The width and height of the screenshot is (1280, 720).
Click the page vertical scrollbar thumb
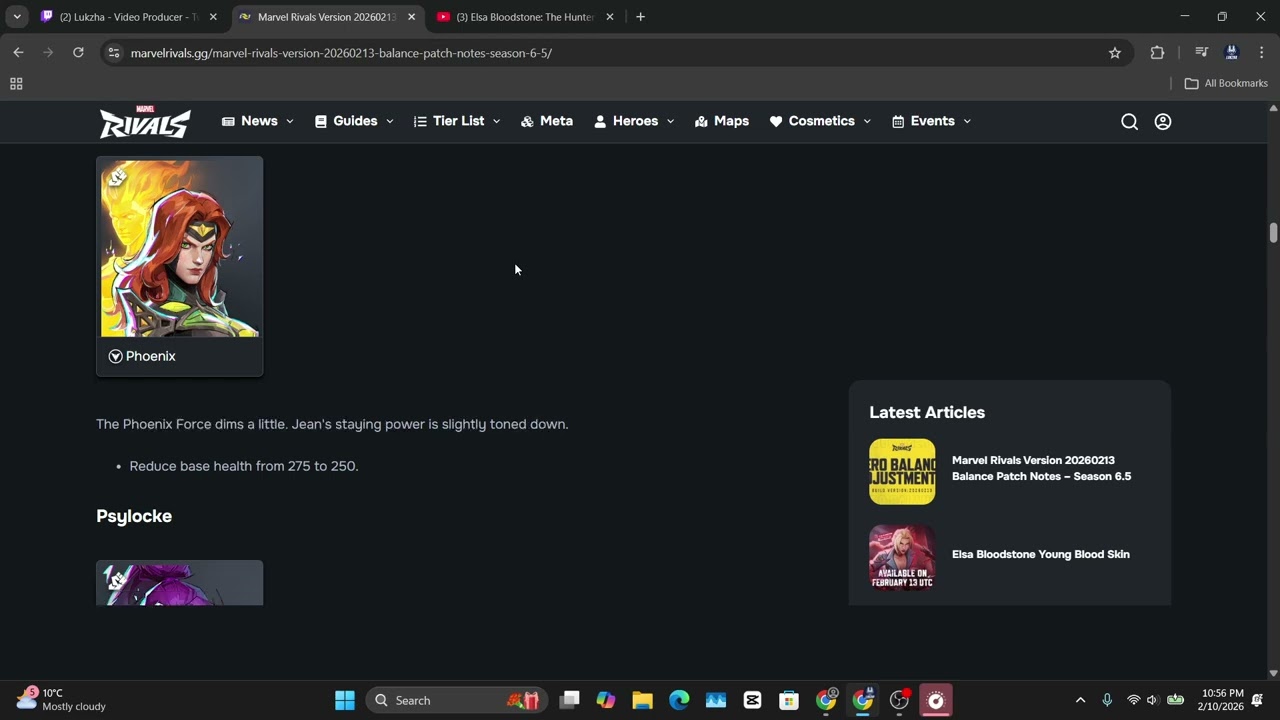pos(1273,232)
